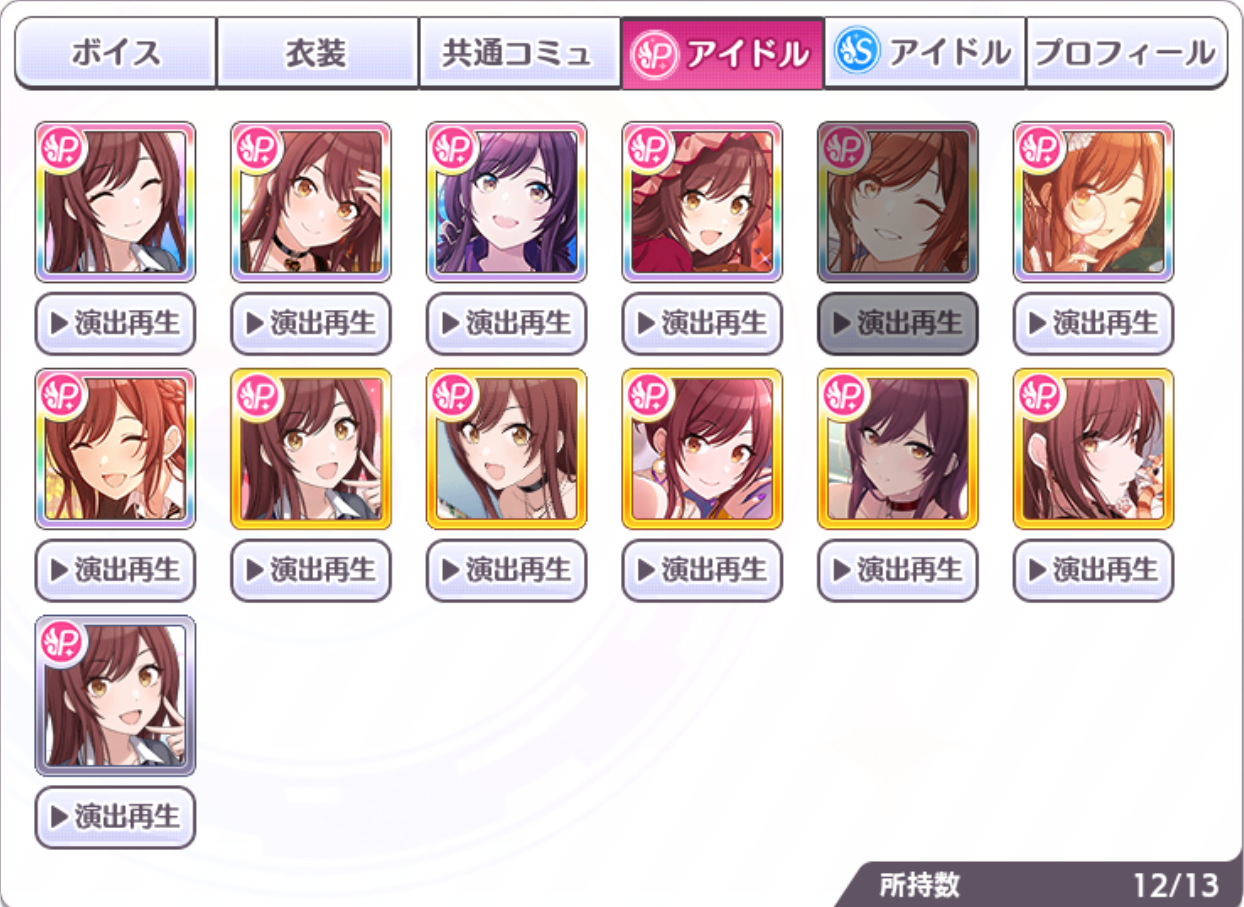The width and height of the screenshot is (1244, 907).
Task: Switch to the ボイス tab
Action: 116,53
